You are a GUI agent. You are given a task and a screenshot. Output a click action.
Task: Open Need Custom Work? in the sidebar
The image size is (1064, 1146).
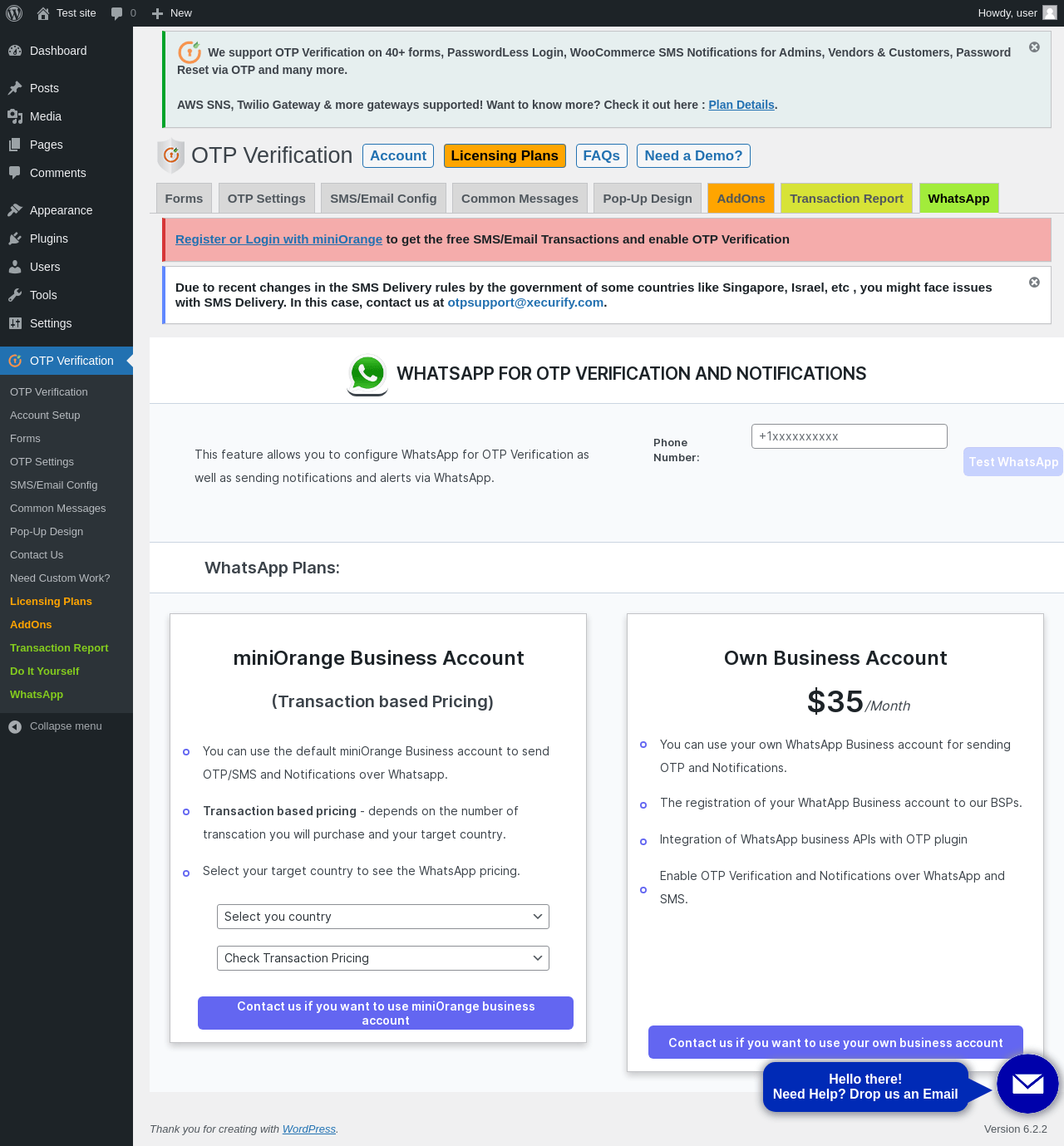click(60, 578)
